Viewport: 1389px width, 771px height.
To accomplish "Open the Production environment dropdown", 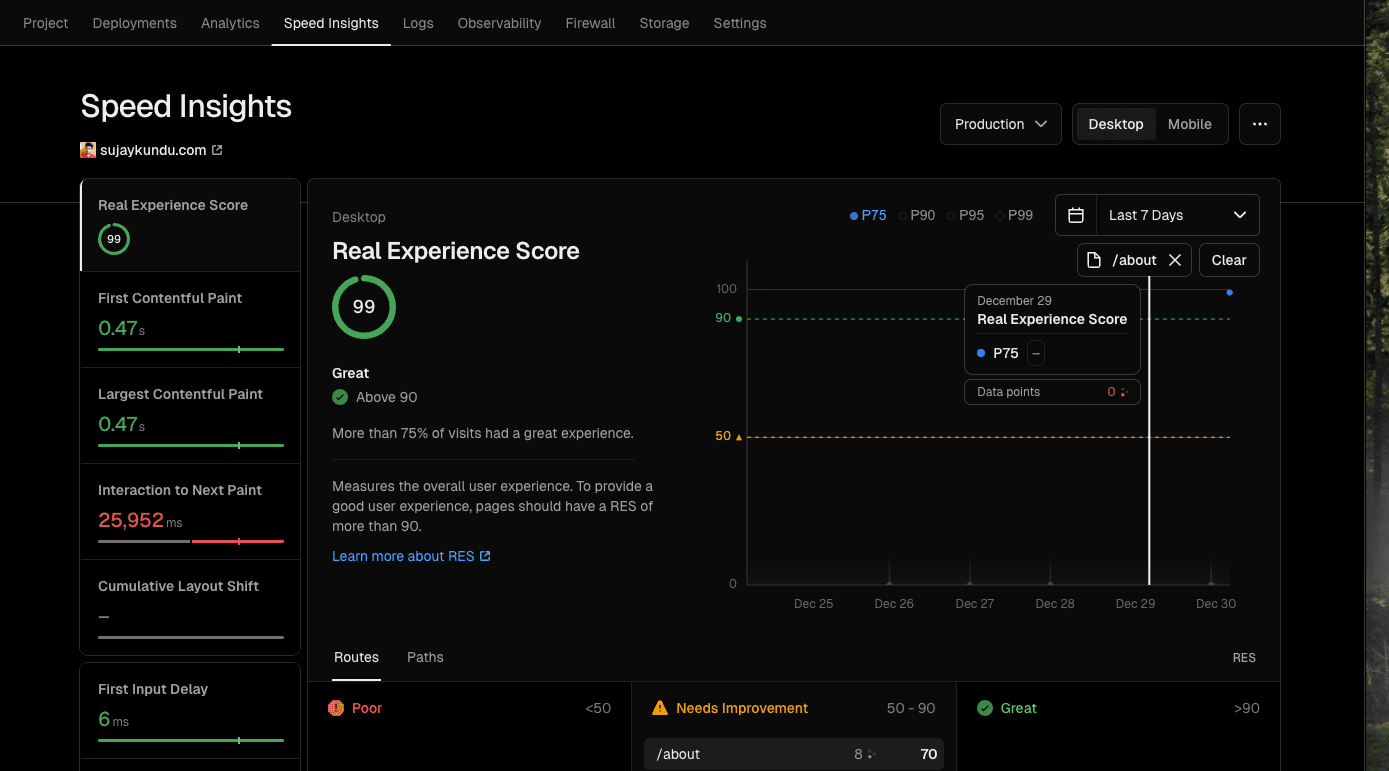I will click(1000, 123).
